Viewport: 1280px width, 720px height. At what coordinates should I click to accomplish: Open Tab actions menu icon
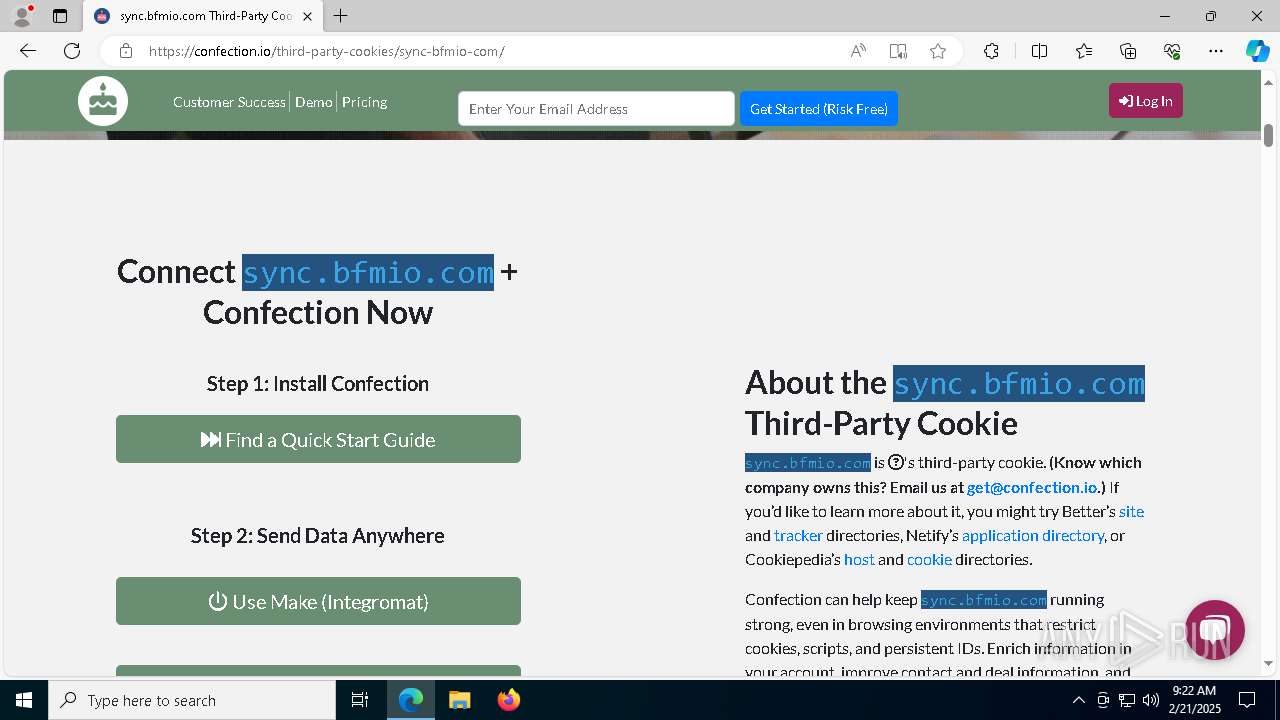coord(60,16)
